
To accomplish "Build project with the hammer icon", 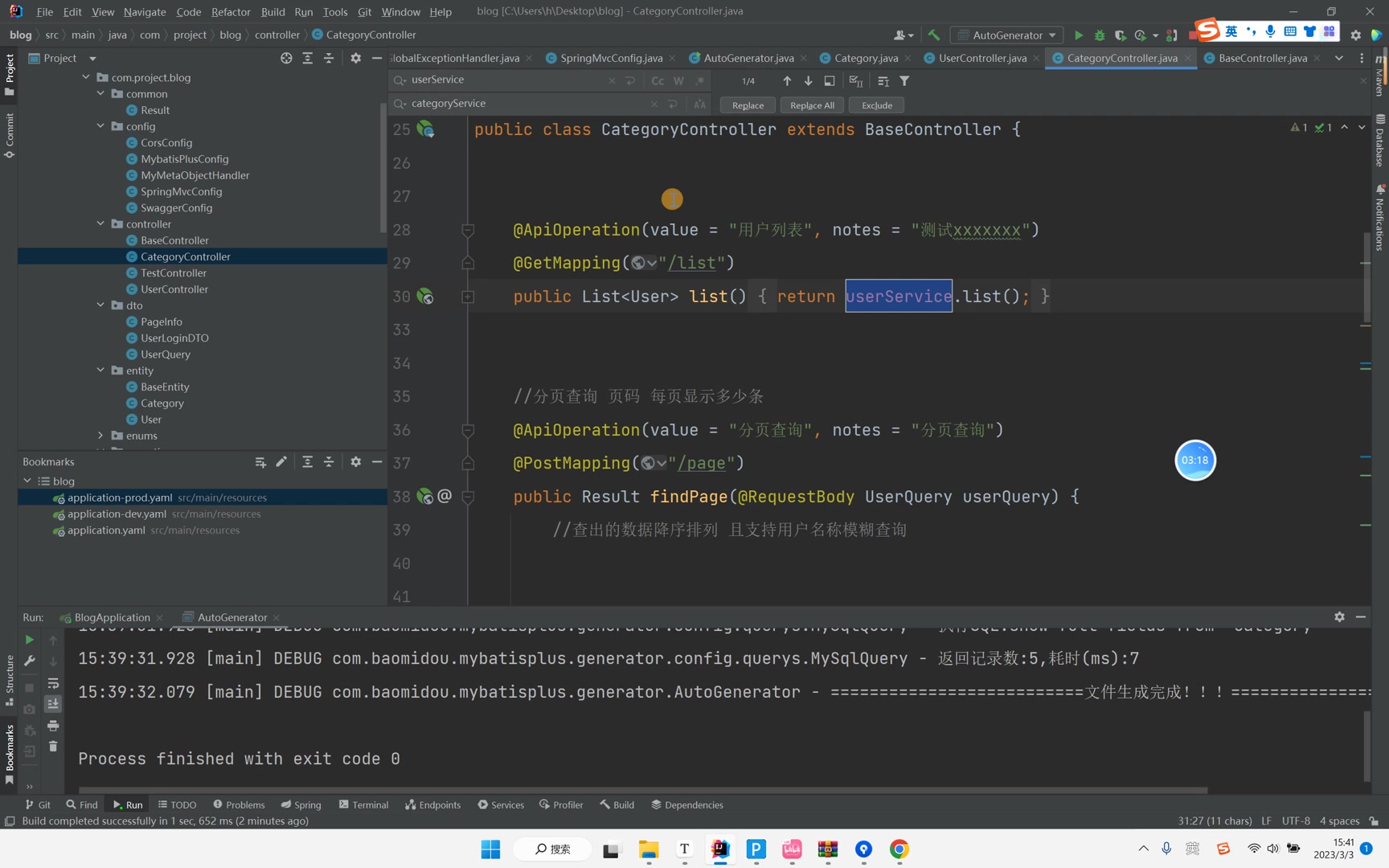I will [933, 35].
